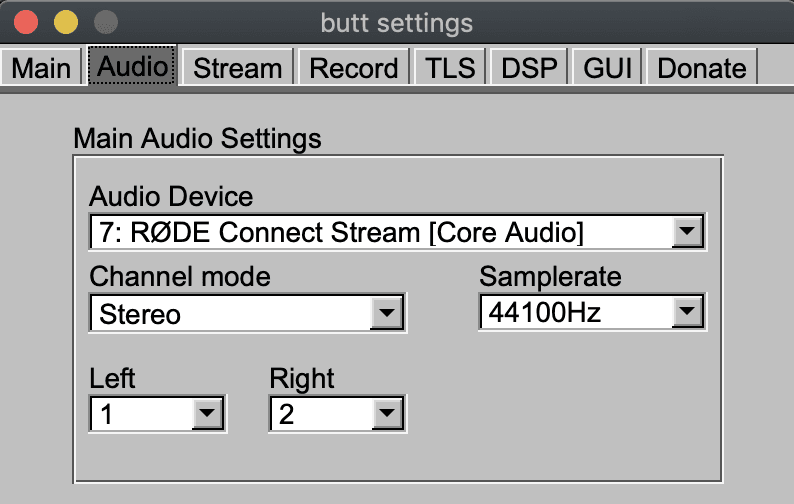Open the Samplerate dropdown arrow
Screen dimensions: 794x504
pos(686,313)
